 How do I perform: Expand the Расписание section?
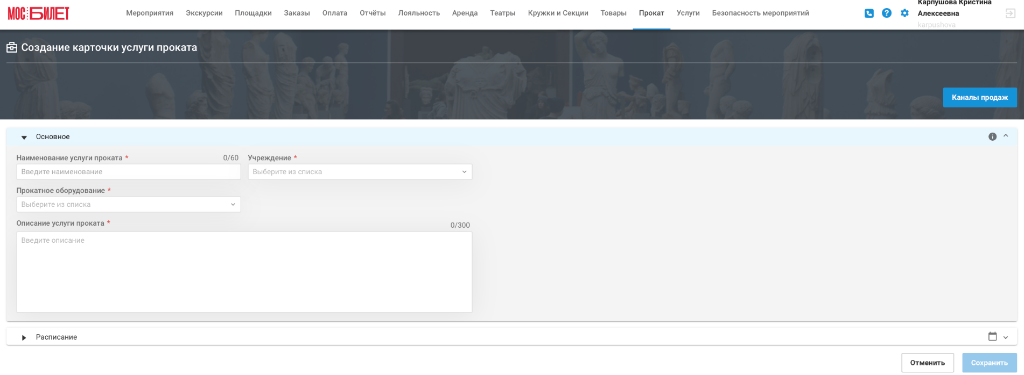click(24, 337)
